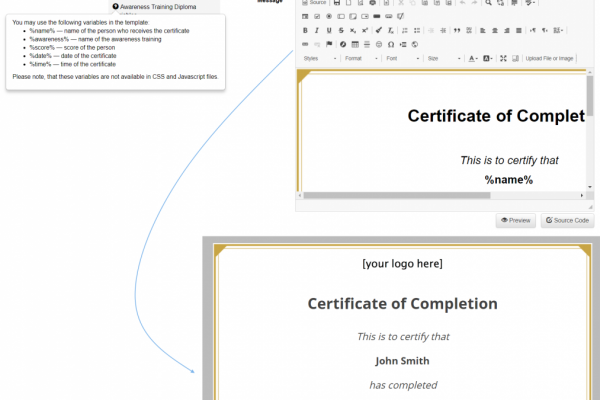This screenshot has height=400, width=600.
Task: Click the Preview button
Action: click(516, 220)
